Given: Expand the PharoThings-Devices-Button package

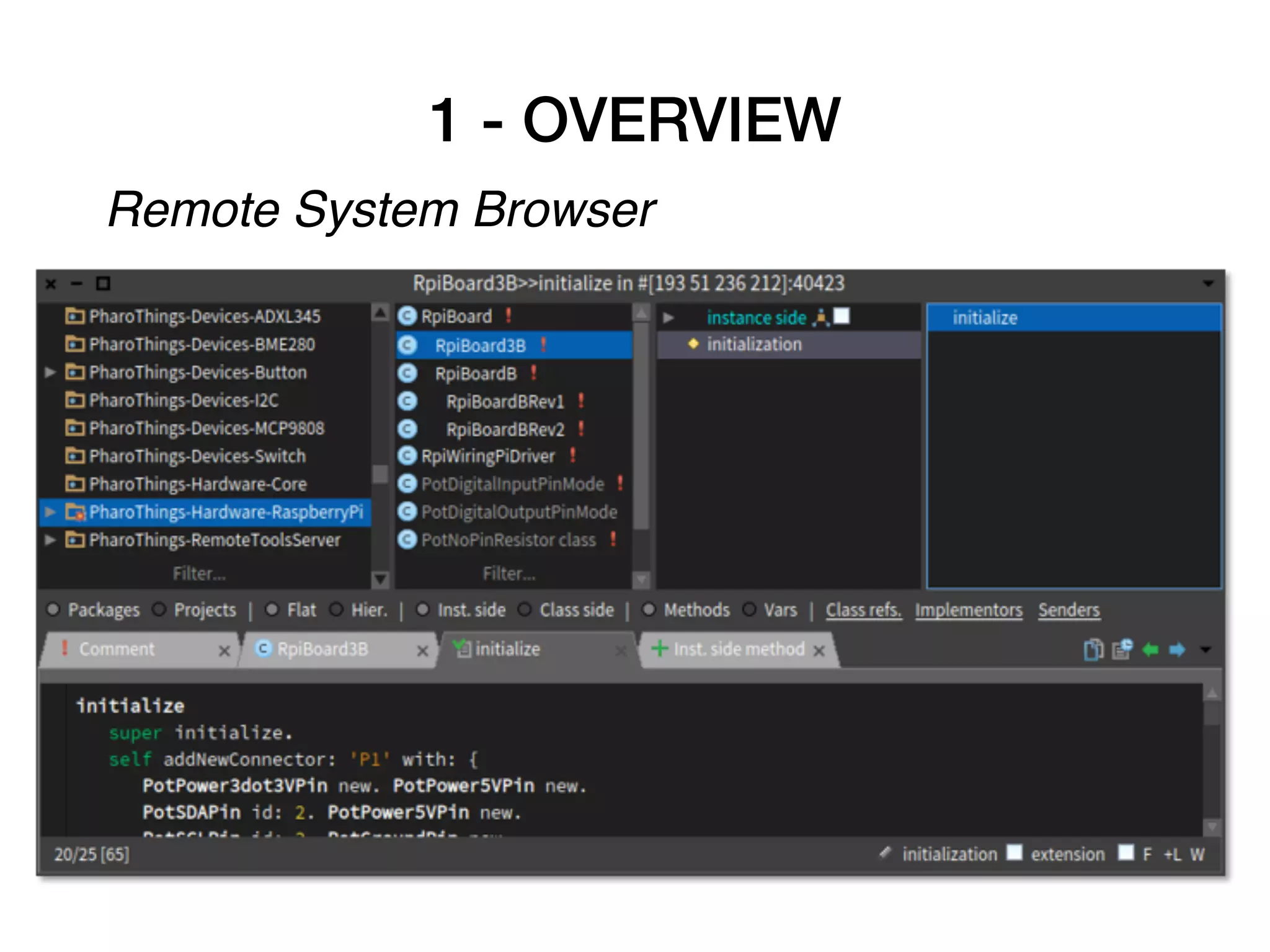Looking at the screenshot, I should [x=51, y=372].
